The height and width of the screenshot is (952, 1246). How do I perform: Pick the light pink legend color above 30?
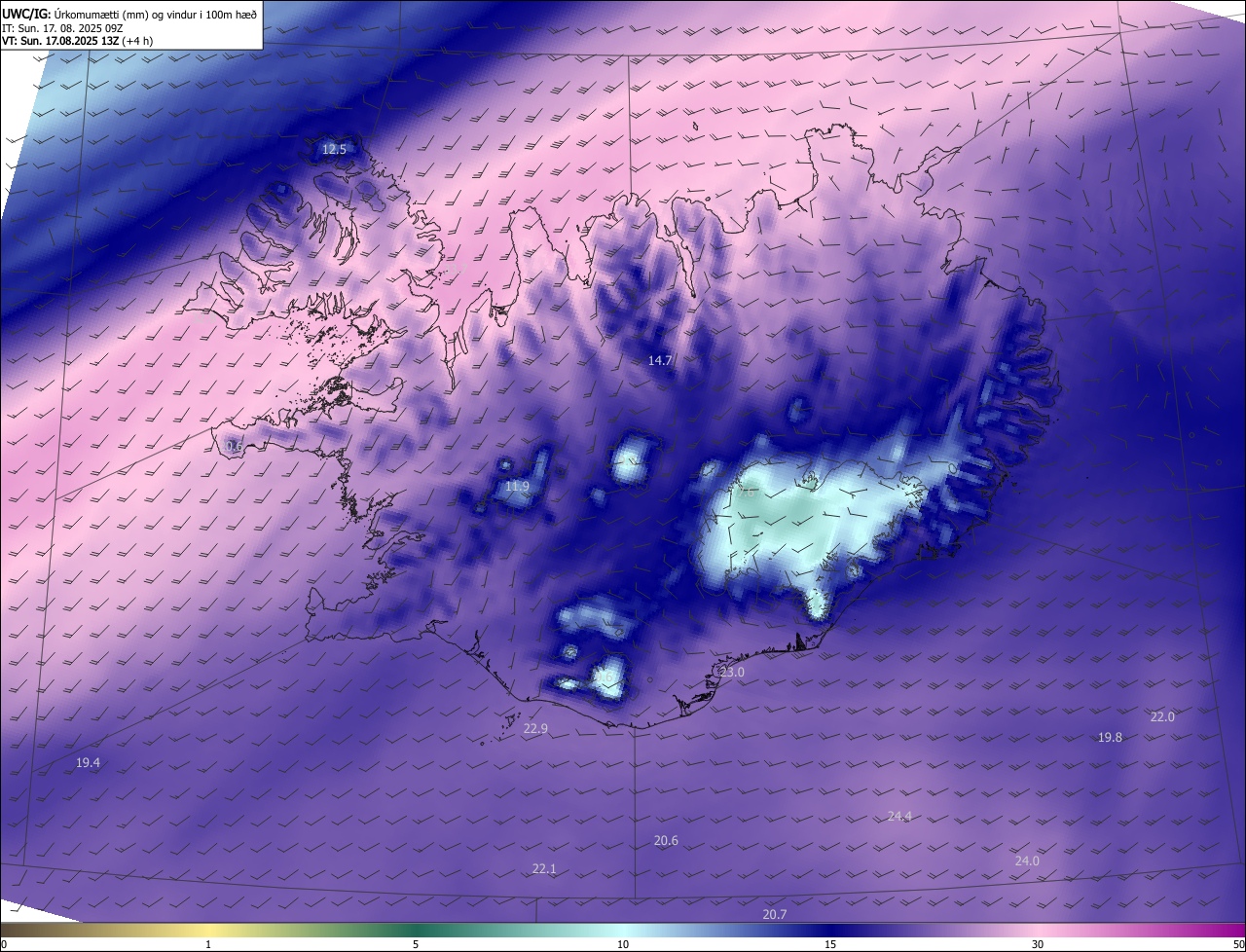tap(1038, 930)
